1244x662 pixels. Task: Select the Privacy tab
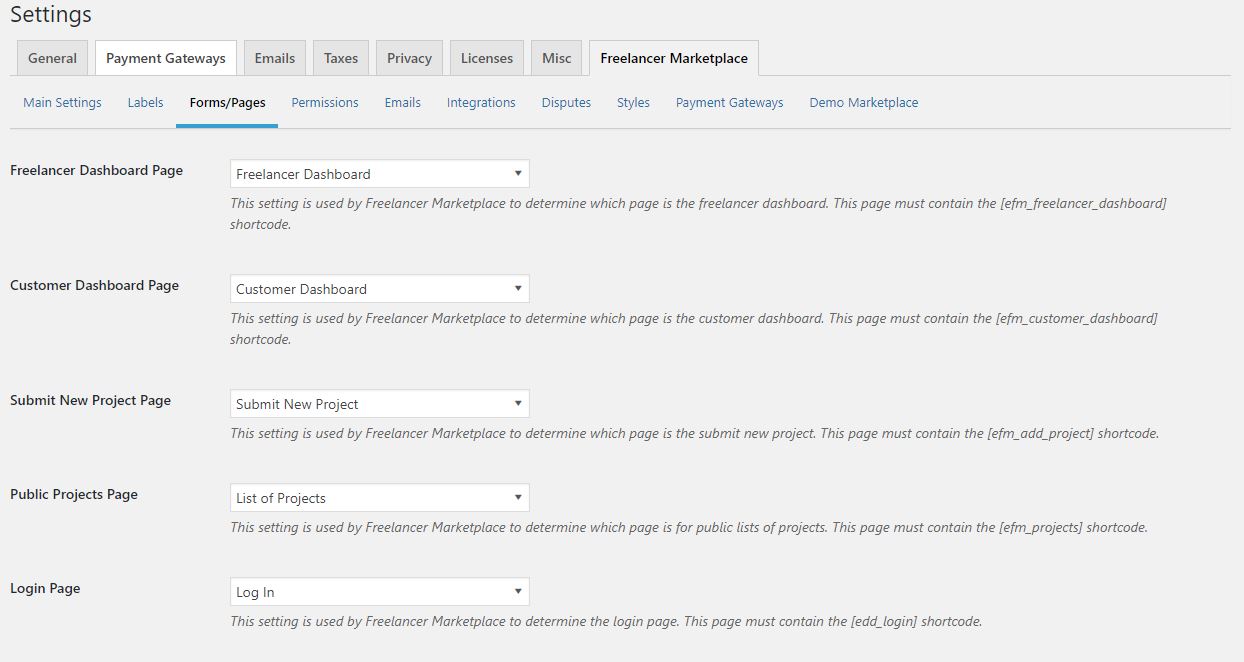[x=410, y=58]
